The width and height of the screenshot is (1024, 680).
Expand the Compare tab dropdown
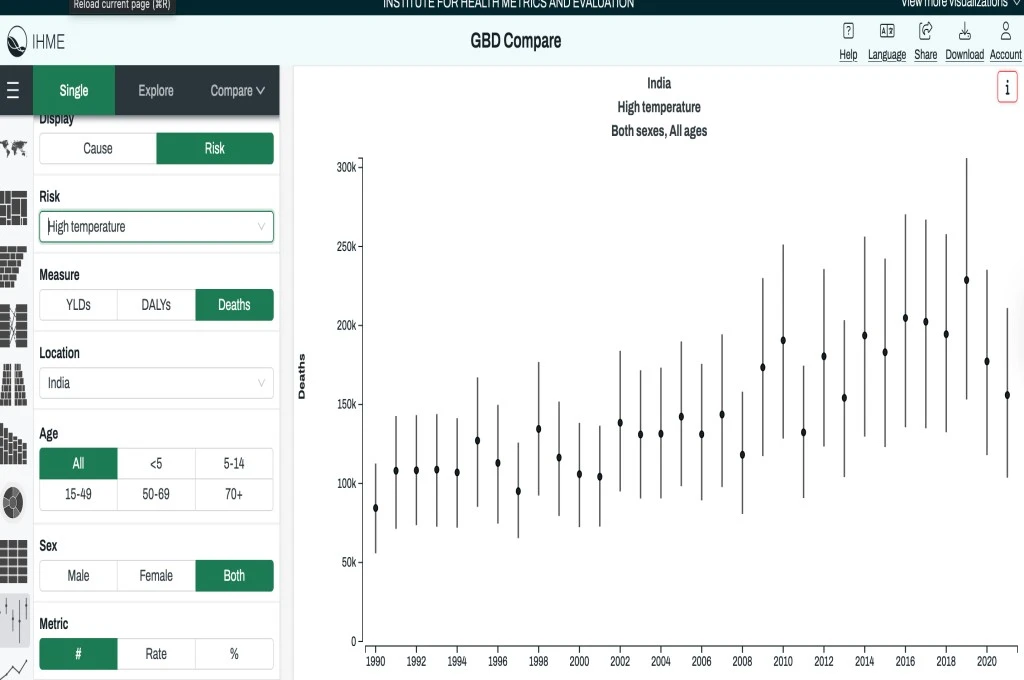click(x=238, y=91)
